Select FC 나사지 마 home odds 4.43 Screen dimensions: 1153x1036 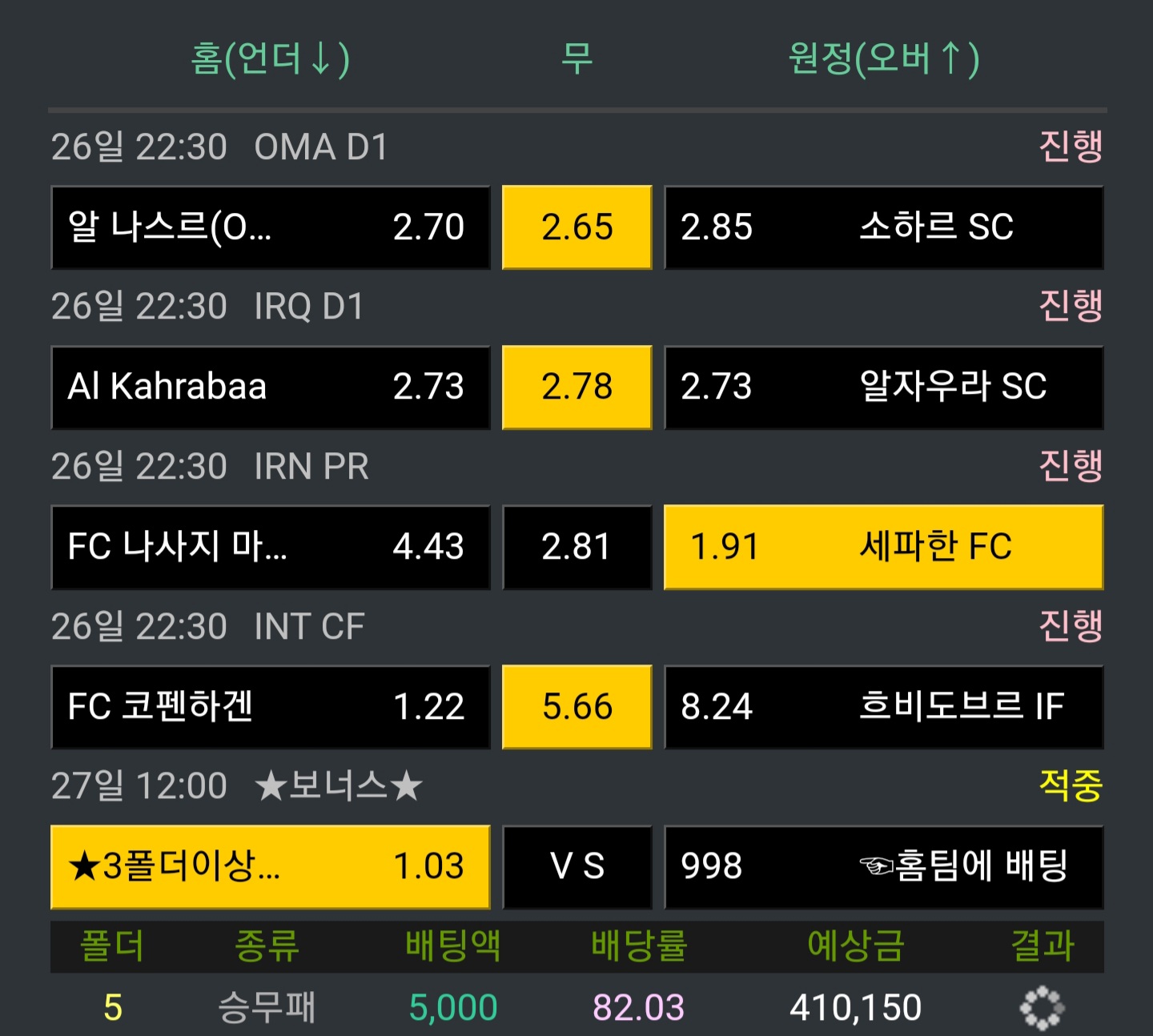271,548
